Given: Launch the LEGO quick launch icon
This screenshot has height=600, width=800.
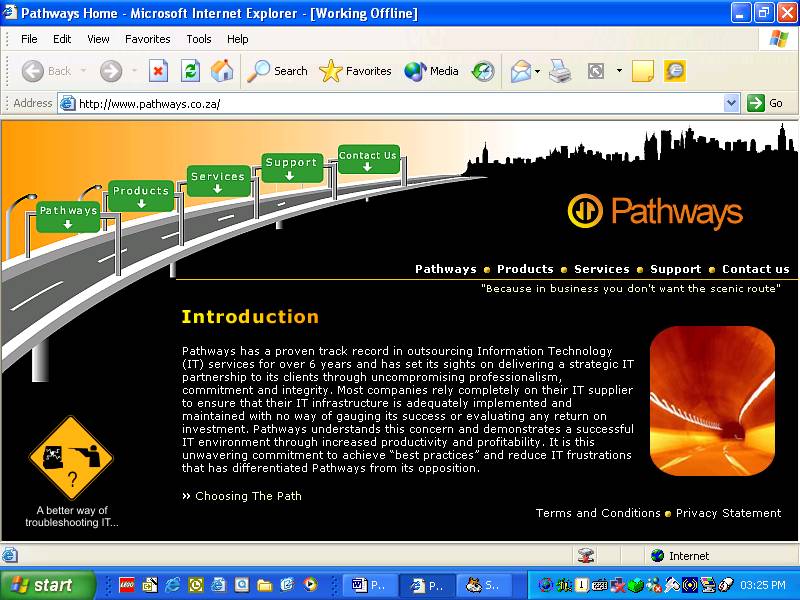Looking at the screenshot, I should click(x=127, y=585).
